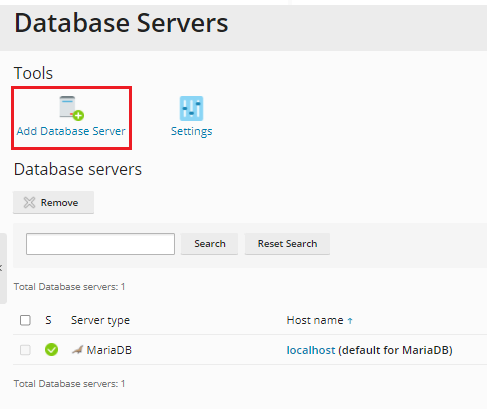This screenshot has width=488, height=411.
Task: Tick the select-all checkbox in table header
Action: [25, 320]
